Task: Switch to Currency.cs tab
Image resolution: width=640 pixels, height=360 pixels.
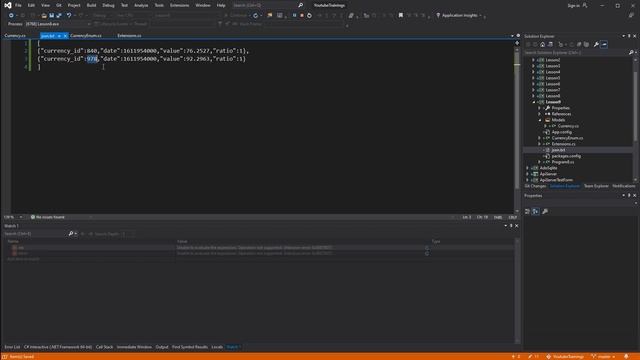Action: pyautogui.click(x=15, y=36)
